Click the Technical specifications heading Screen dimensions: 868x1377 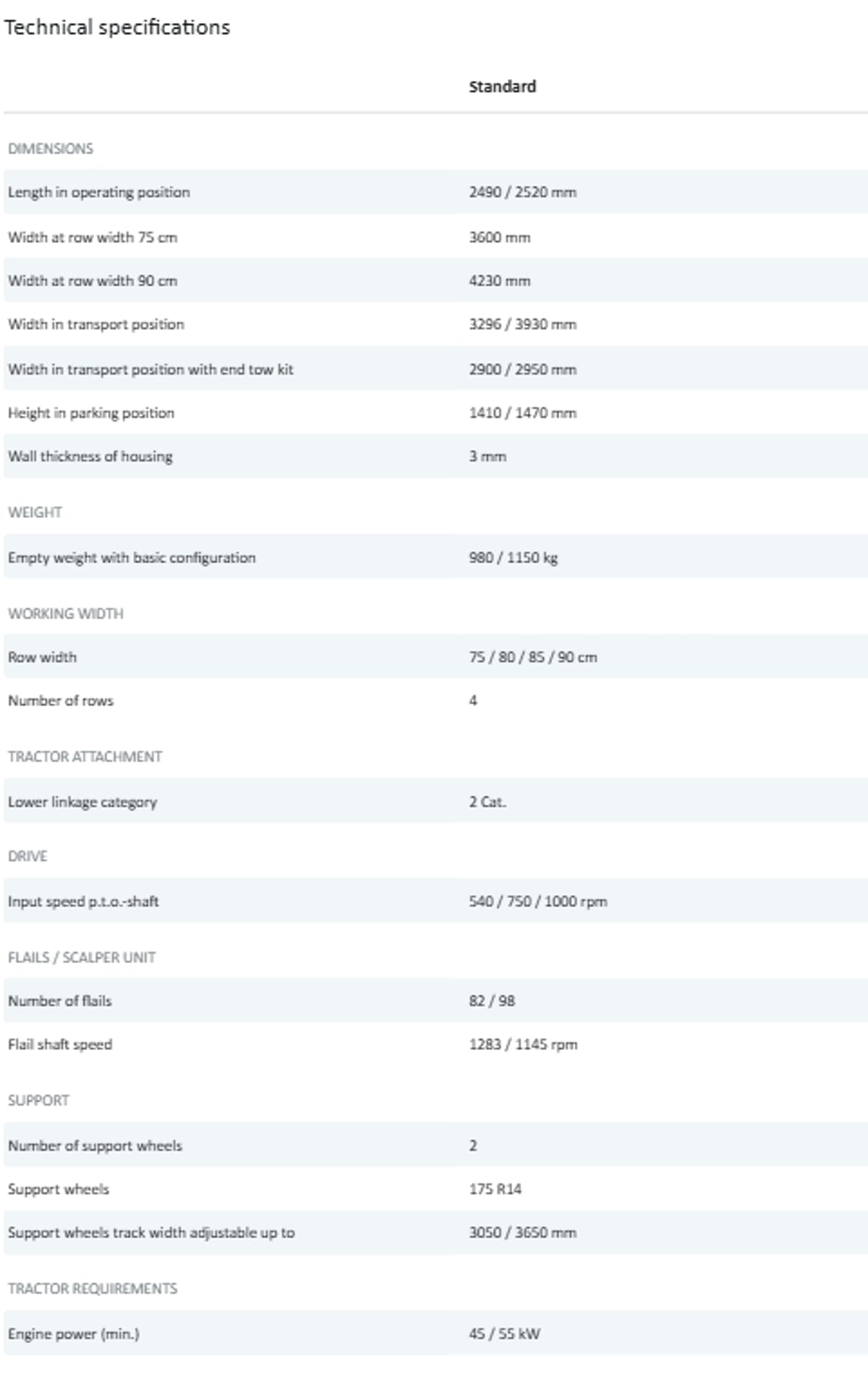point(117,27)
